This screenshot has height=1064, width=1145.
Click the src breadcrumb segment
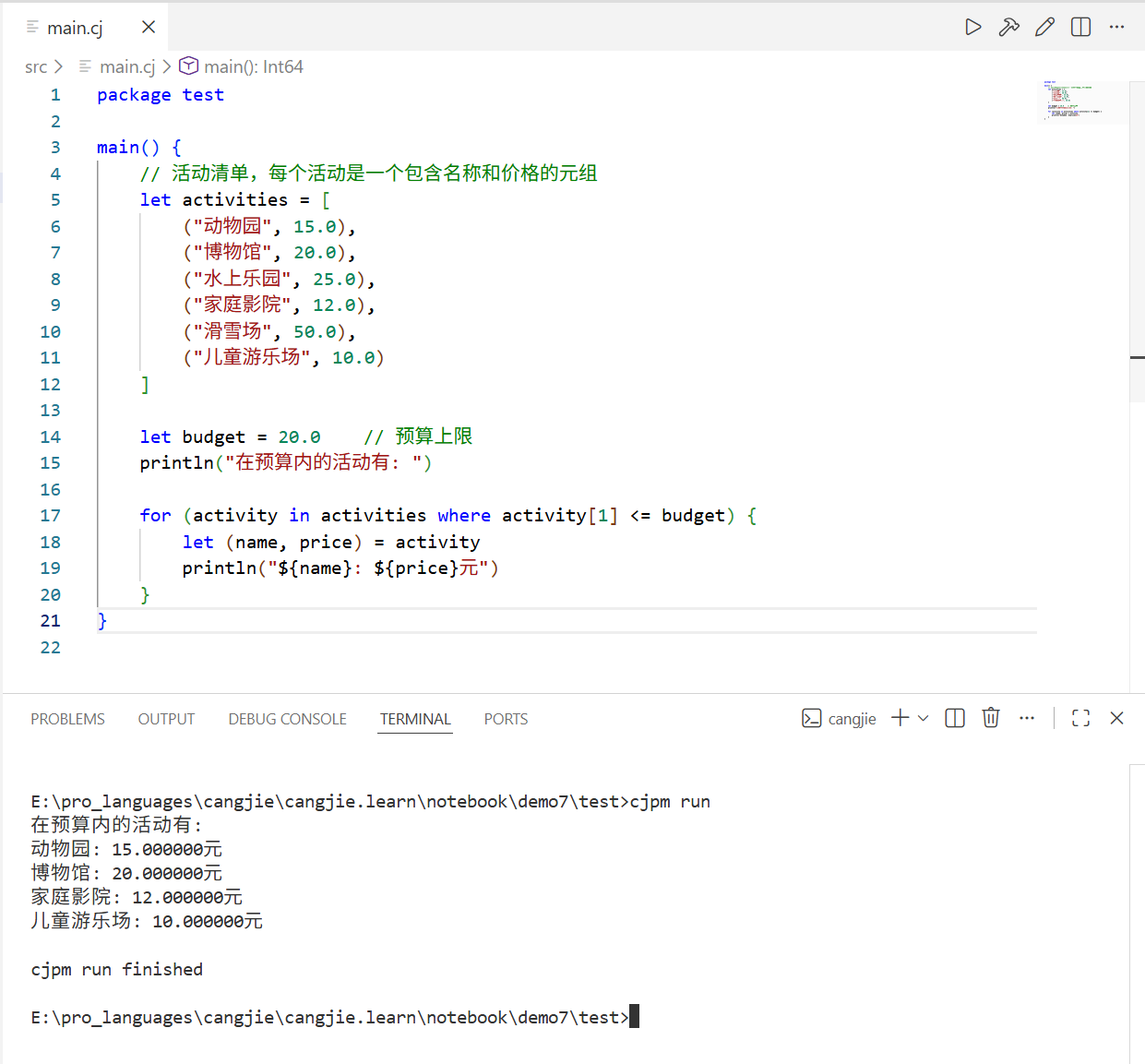36,66
